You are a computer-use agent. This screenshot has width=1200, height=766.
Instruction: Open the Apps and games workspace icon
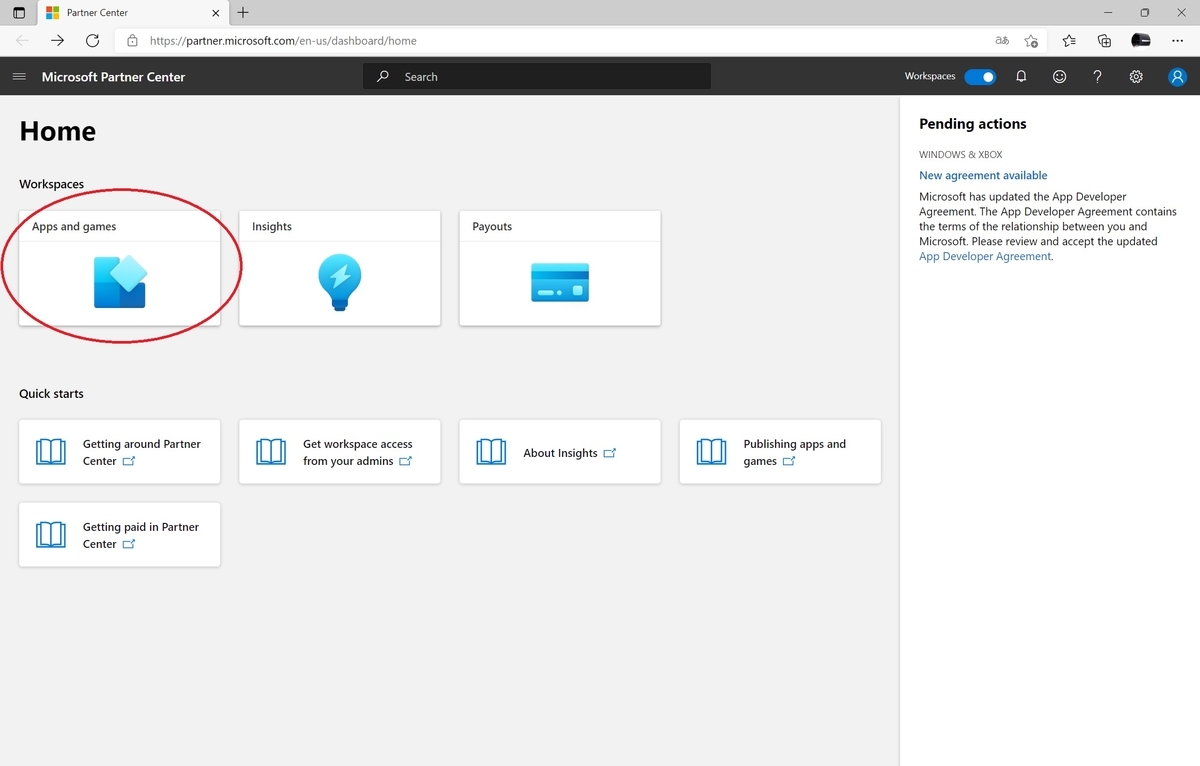(120, 282)
